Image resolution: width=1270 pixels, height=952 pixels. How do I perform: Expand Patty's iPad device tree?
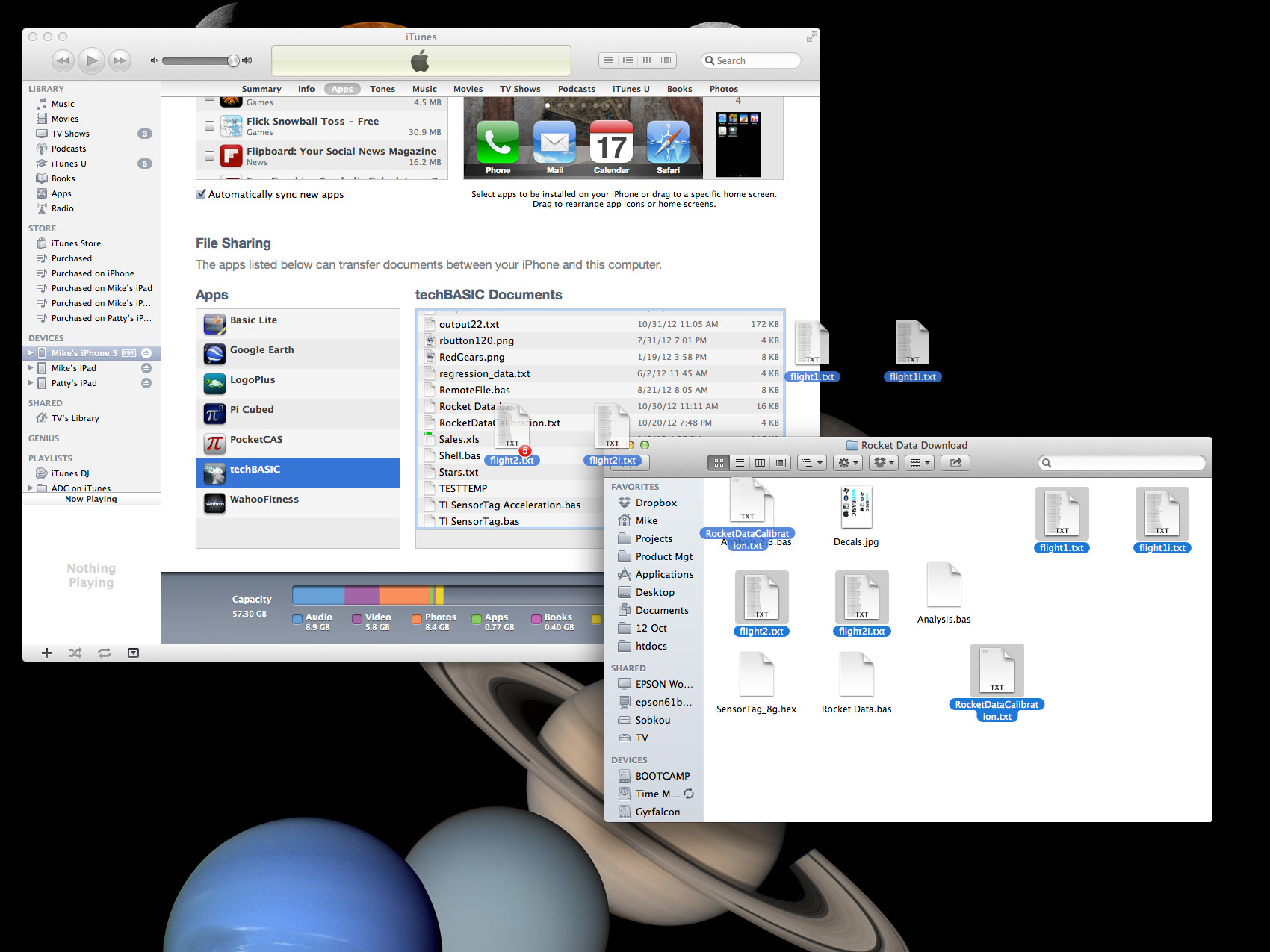tap(31, 383)
